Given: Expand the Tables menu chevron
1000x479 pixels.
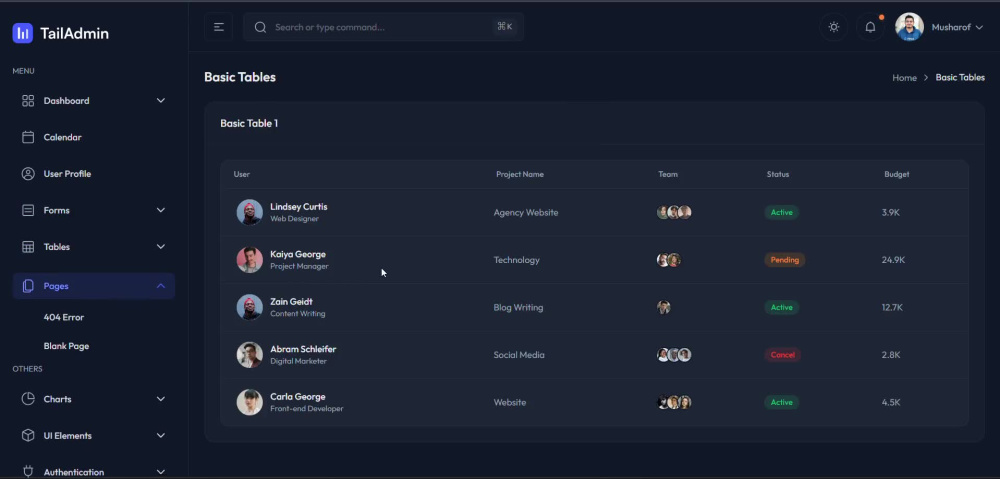Looking at the screenshot, I should pyautogui.click(x=161, y=247).
